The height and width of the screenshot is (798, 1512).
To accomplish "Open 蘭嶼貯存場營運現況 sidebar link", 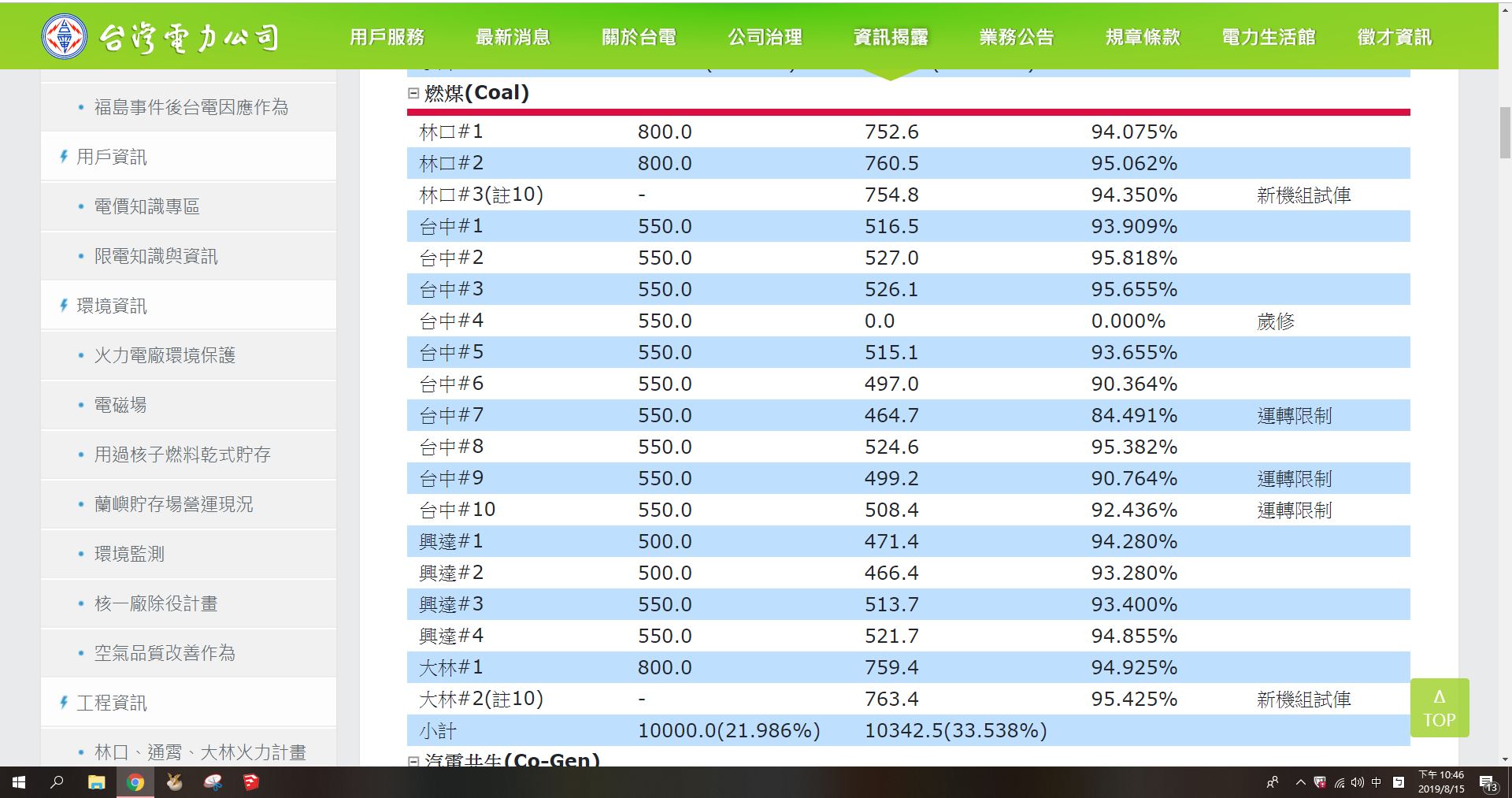I will click(174, 504).
